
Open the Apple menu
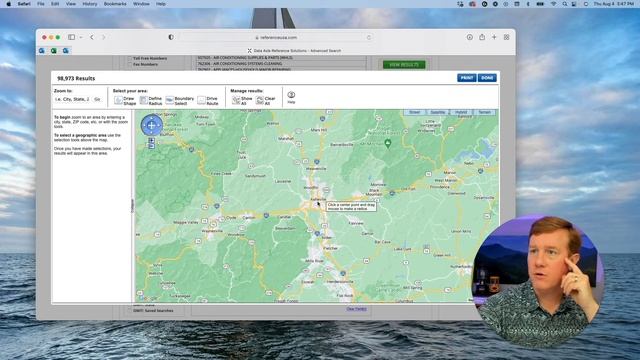point(9,4)
